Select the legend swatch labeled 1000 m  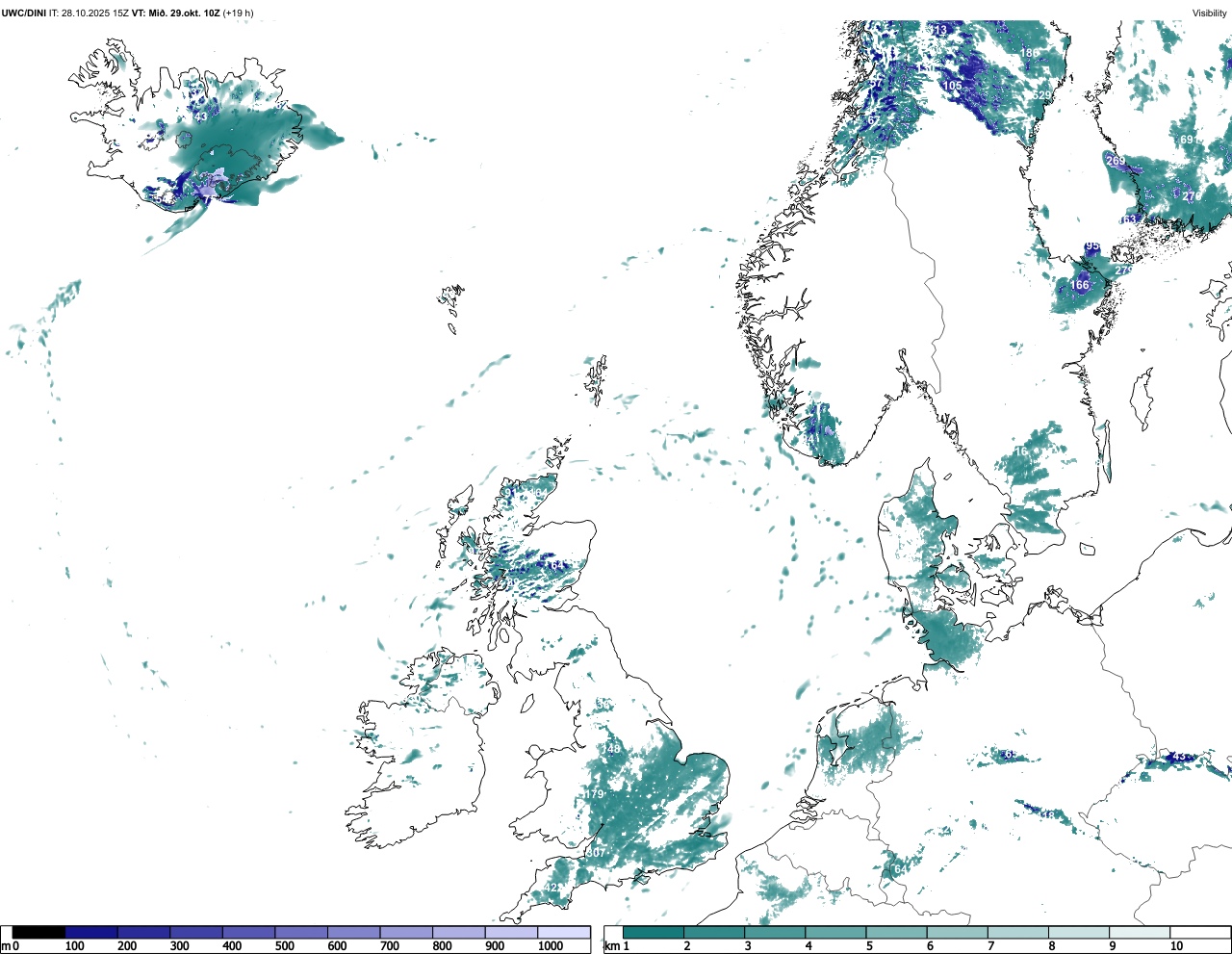click(x=564, y=933)
